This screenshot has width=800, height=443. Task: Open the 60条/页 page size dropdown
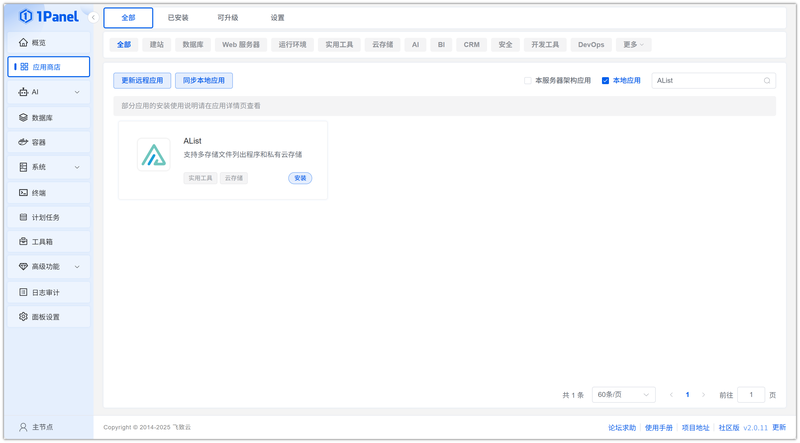coord(623,395)
